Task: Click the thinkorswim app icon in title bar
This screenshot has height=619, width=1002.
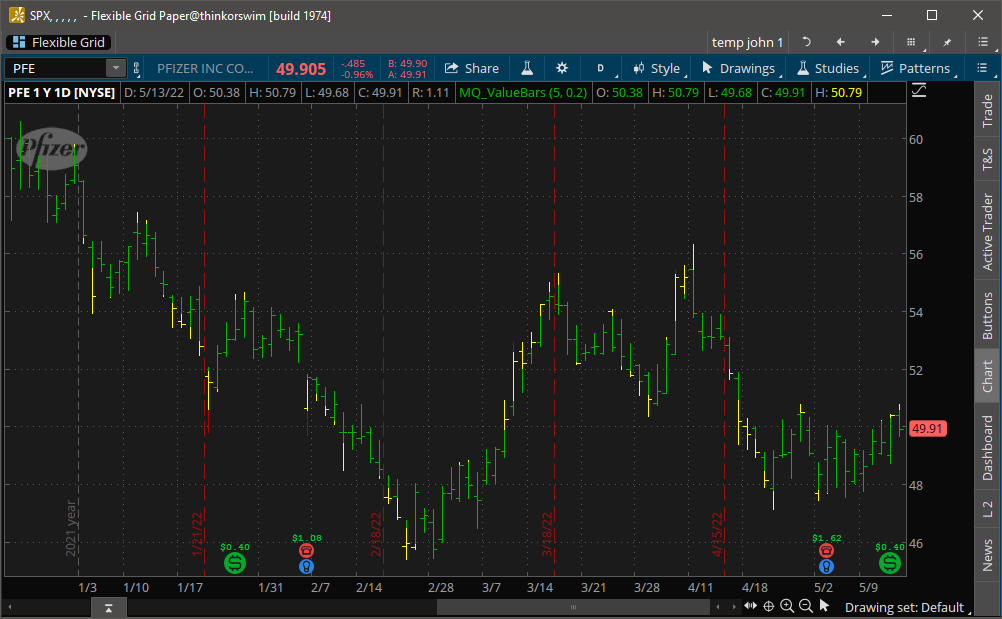Action: pyautogui.click(x=17, y=15)
